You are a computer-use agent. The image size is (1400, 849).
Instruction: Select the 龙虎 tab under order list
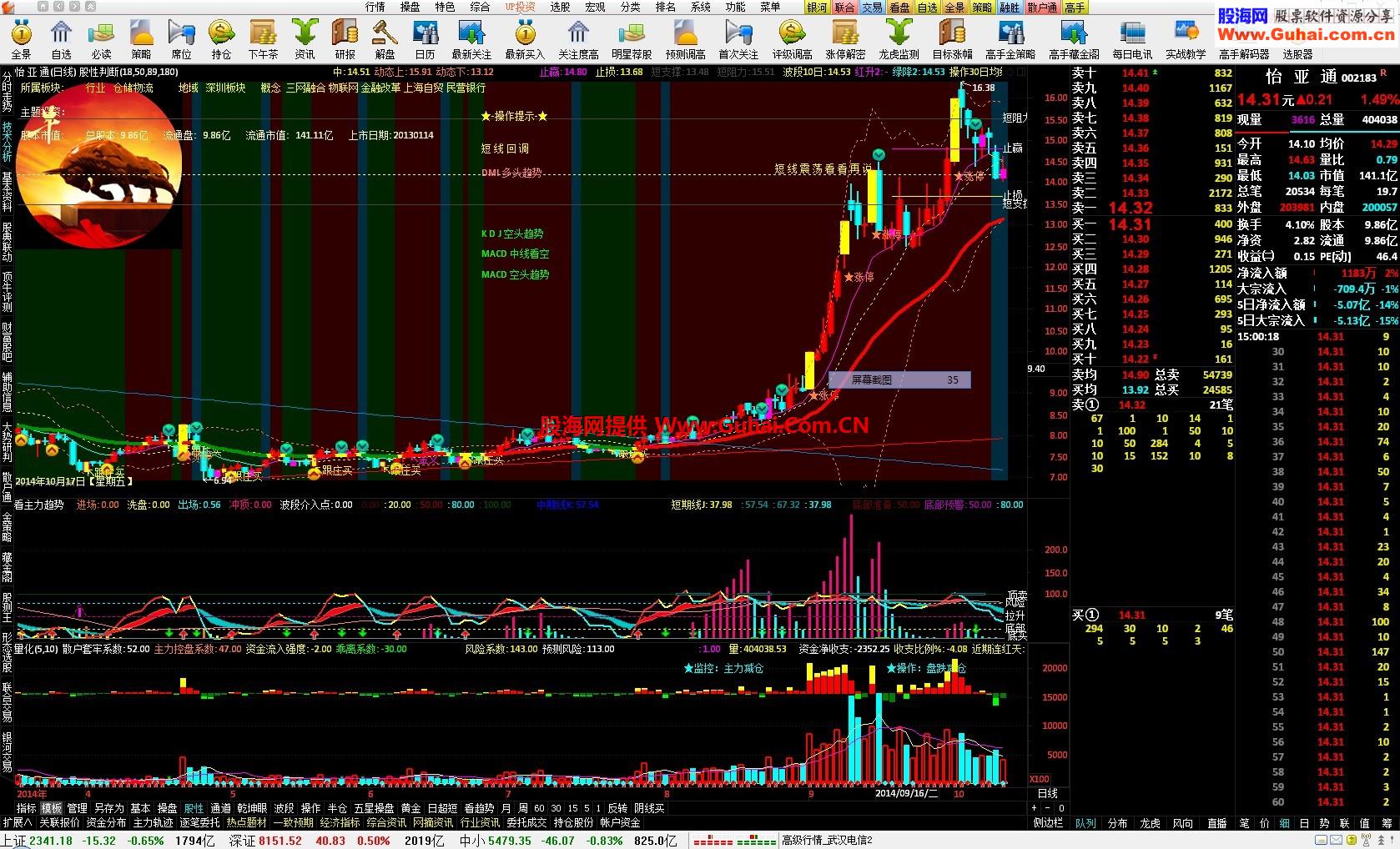point(1151,823)
